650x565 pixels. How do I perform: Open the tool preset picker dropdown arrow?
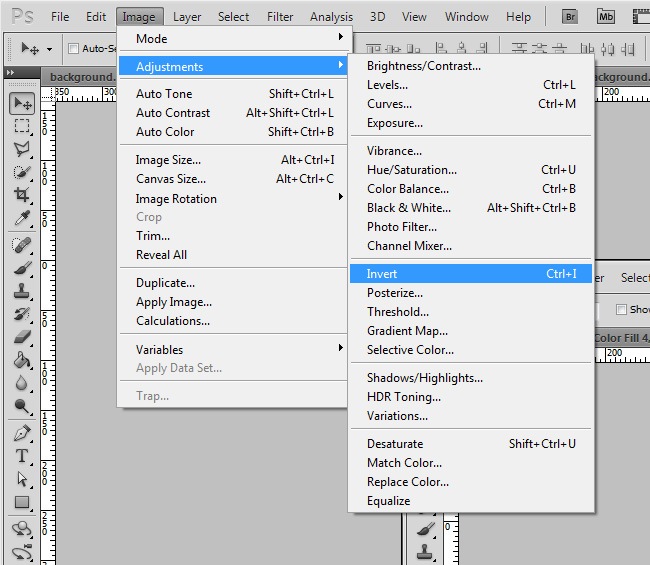[x=49, y=48]
